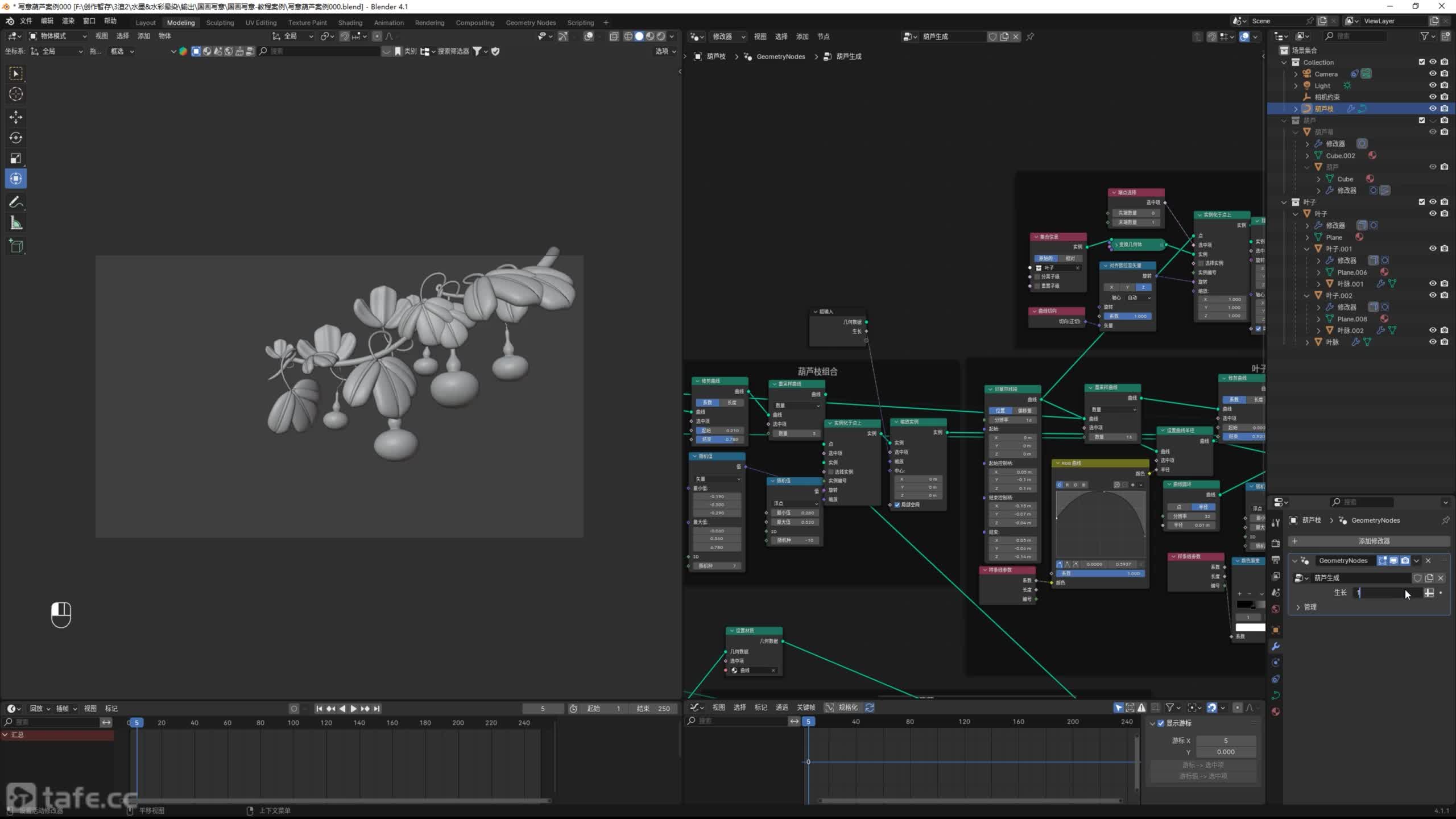Toggle the 局部空间 checkbox in node
The height and width of the screenshot is (819, 1456).
click(x=897, y=504)
